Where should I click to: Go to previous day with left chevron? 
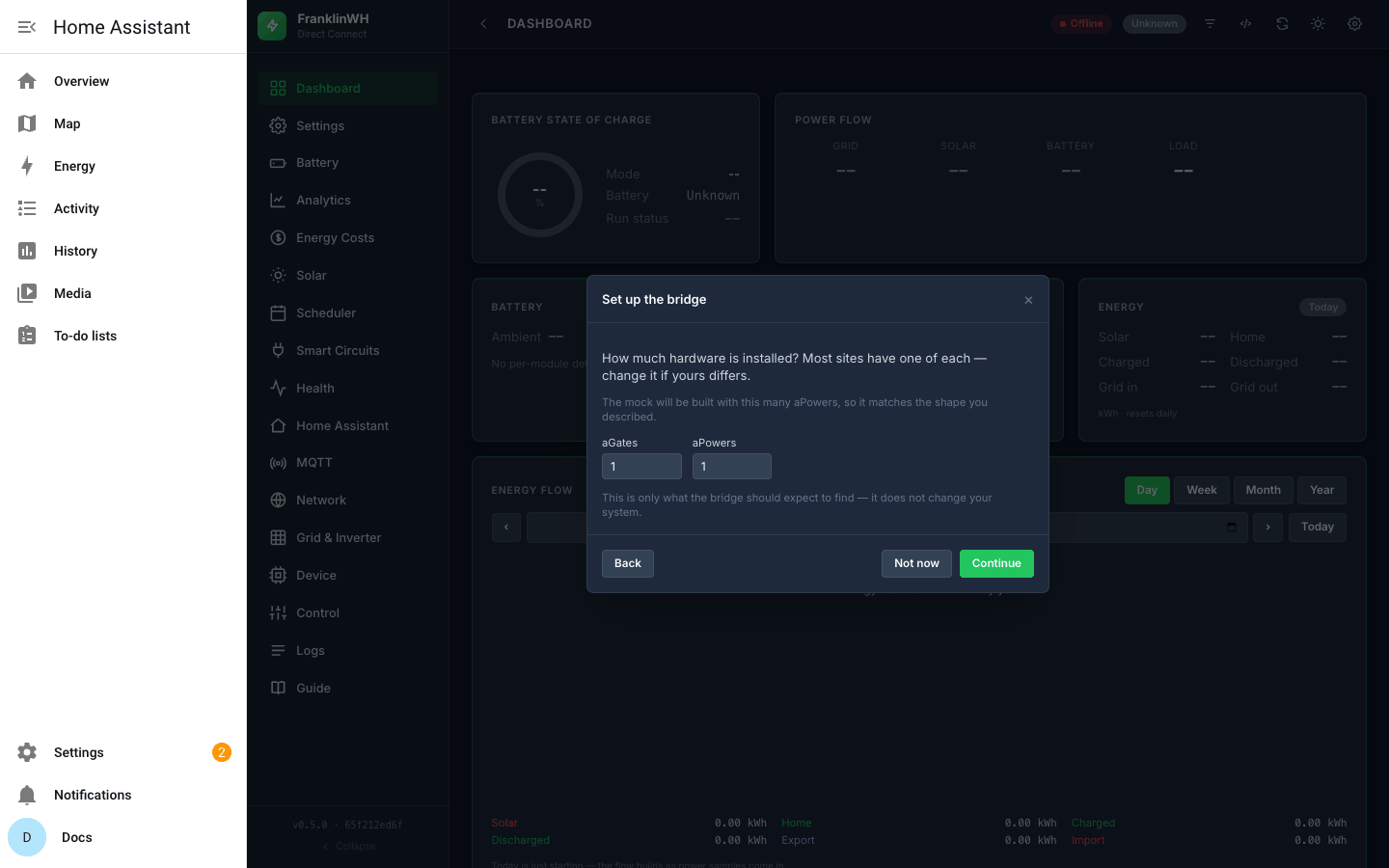506,528
